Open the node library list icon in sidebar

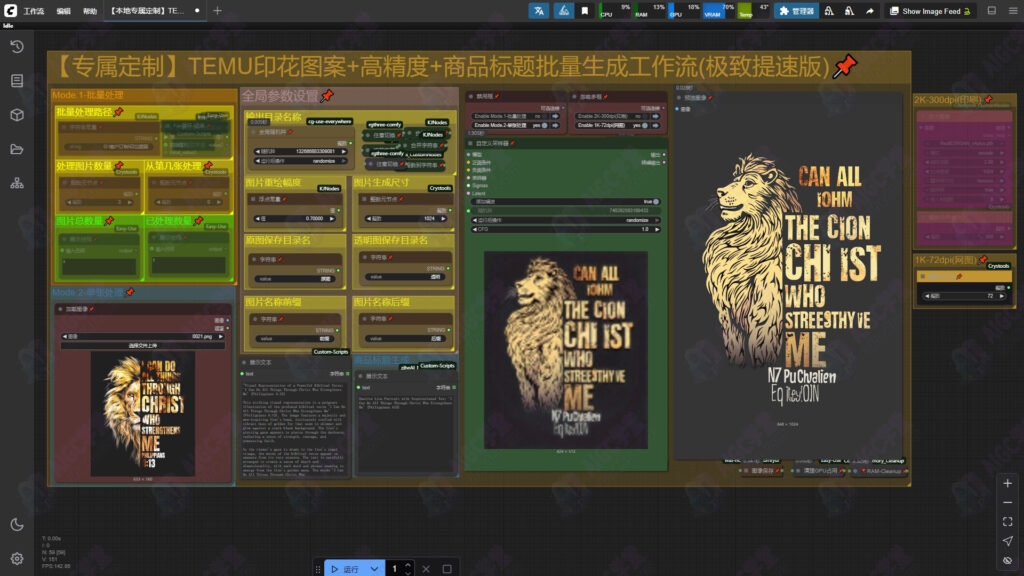tap(17, 80)
